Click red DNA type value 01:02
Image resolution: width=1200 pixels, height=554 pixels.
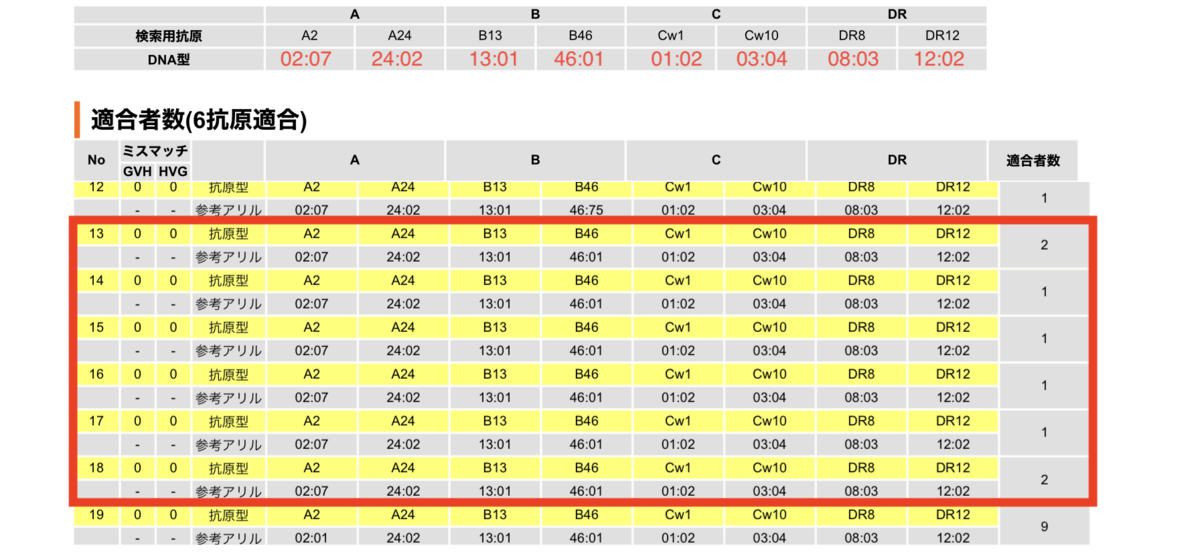point(677,59)
